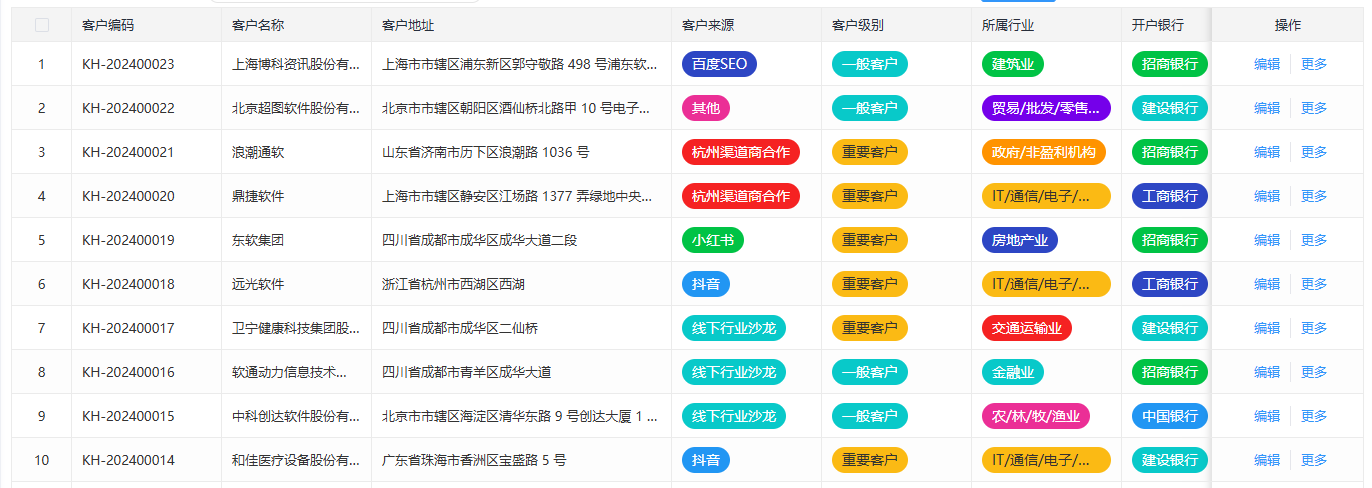The width and height of the screenshot is (1372, 488).
Task: Click the 农/林/牧/渔业 industry tag
Action: [x=1035, y=416]
